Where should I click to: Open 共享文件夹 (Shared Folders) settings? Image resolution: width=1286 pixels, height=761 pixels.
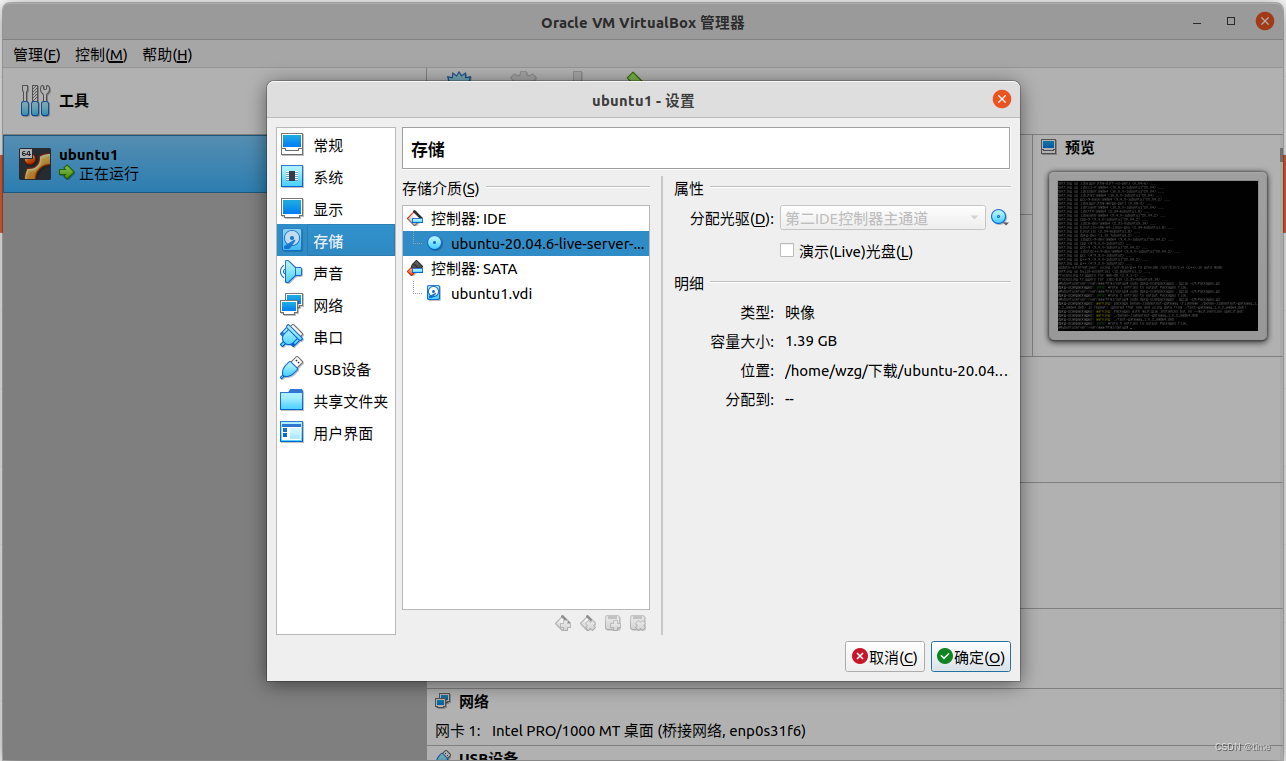click(349, 402)
